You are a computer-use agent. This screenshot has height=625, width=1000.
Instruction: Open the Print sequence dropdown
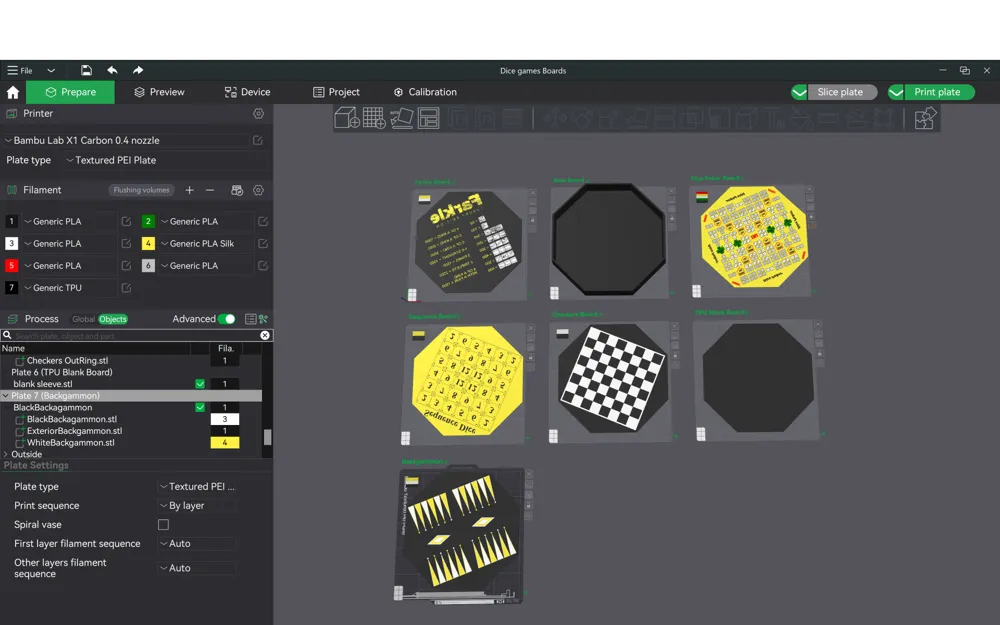tap(197, 506)
